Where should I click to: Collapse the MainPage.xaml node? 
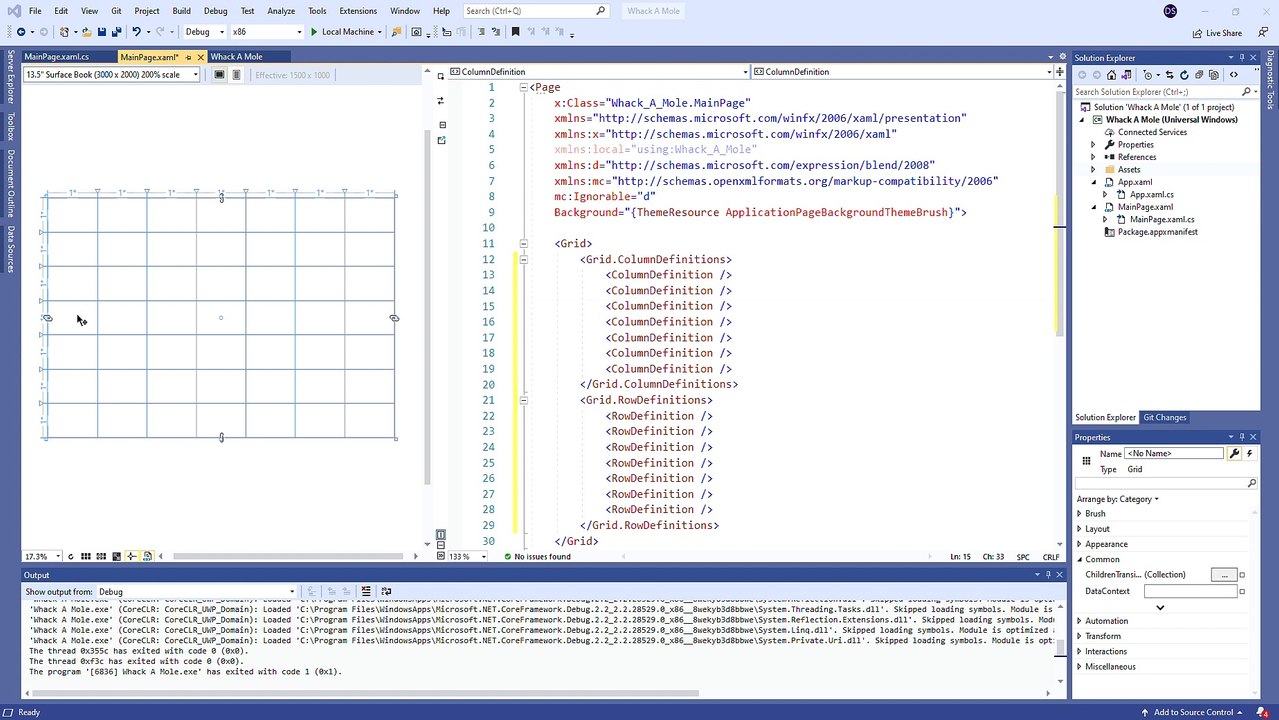point(1093,207)
